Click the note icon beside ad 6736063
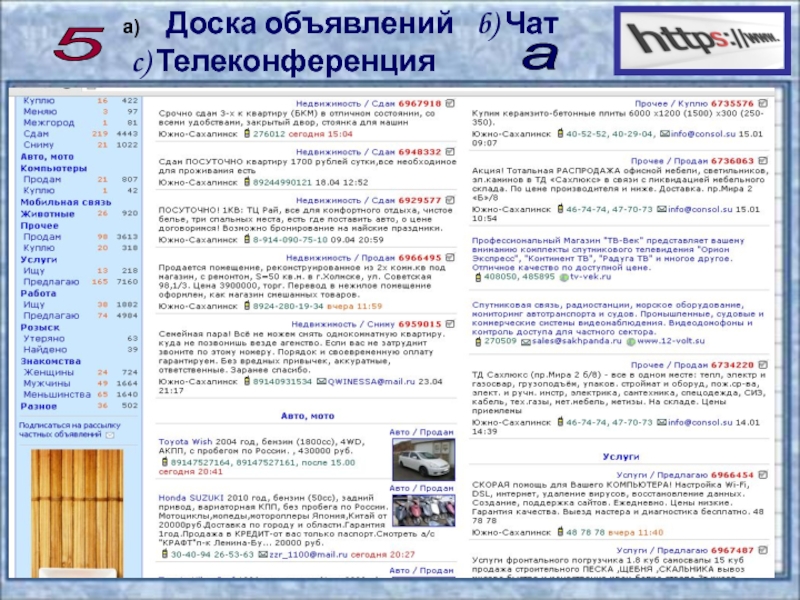The height and width of the screenshot is (600, 800). coord(763,161)
